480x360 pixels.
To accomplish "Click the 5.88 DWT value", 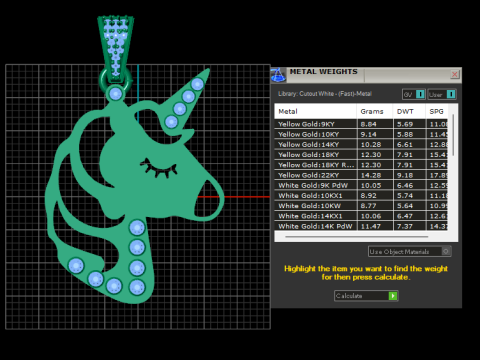I will (x=405, y=134).
